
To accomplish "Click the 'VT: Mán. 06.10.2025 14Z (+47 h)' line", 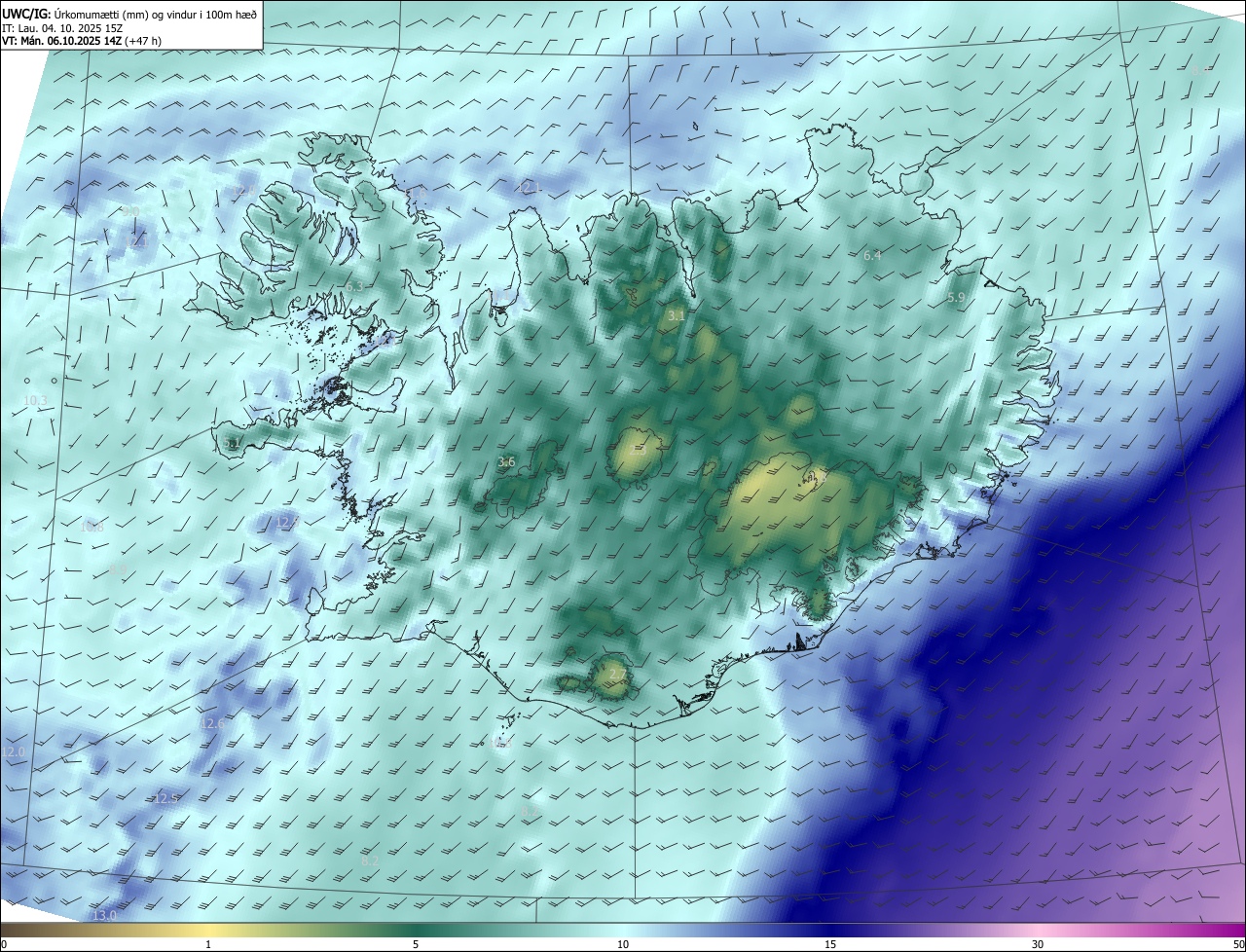I will tap(82, 41).
